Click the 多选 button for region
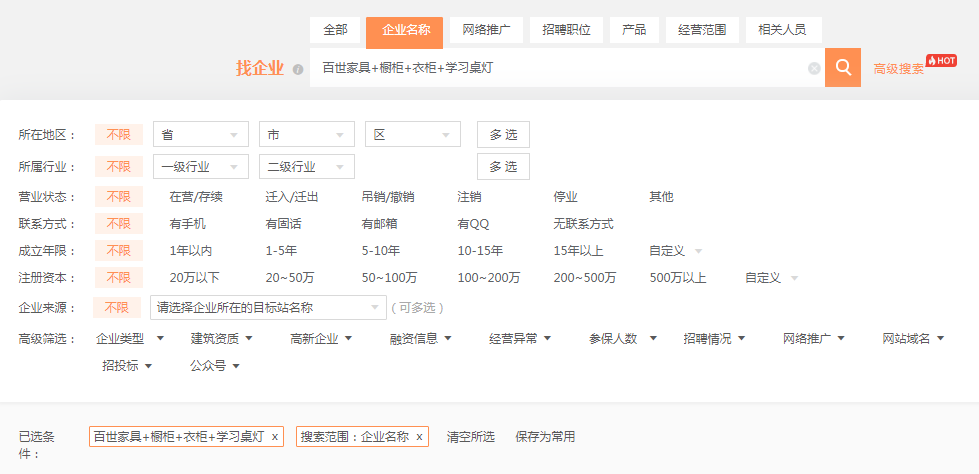979x474 pixels. point(503,135)
